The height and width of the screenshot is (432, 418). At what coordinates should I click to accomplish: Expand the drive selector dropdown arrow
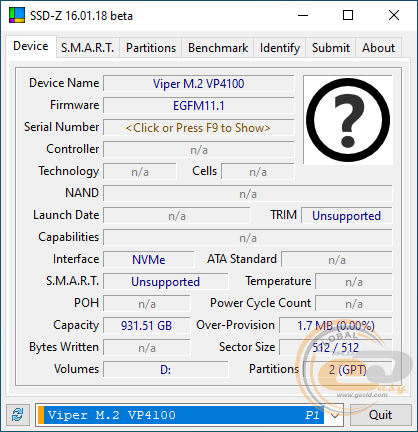[334, 415]
